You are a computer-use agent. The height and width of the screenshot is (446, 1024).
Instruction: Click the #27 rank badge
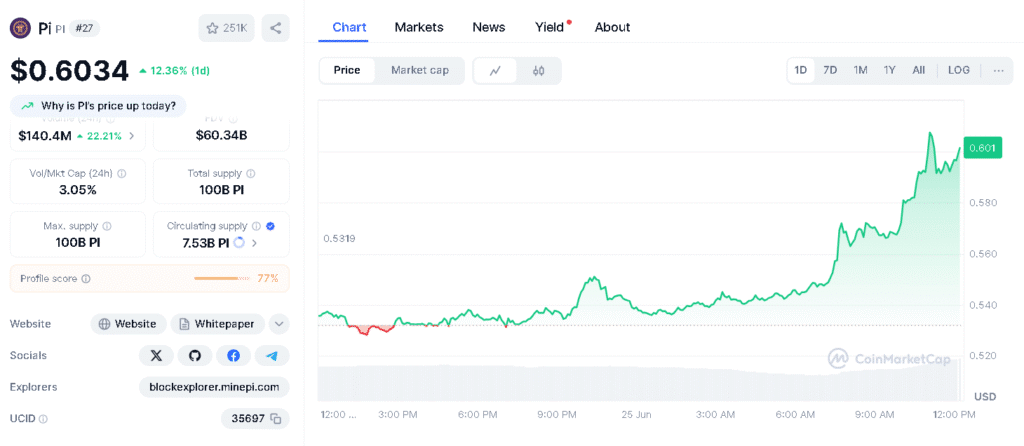(84, 28)
